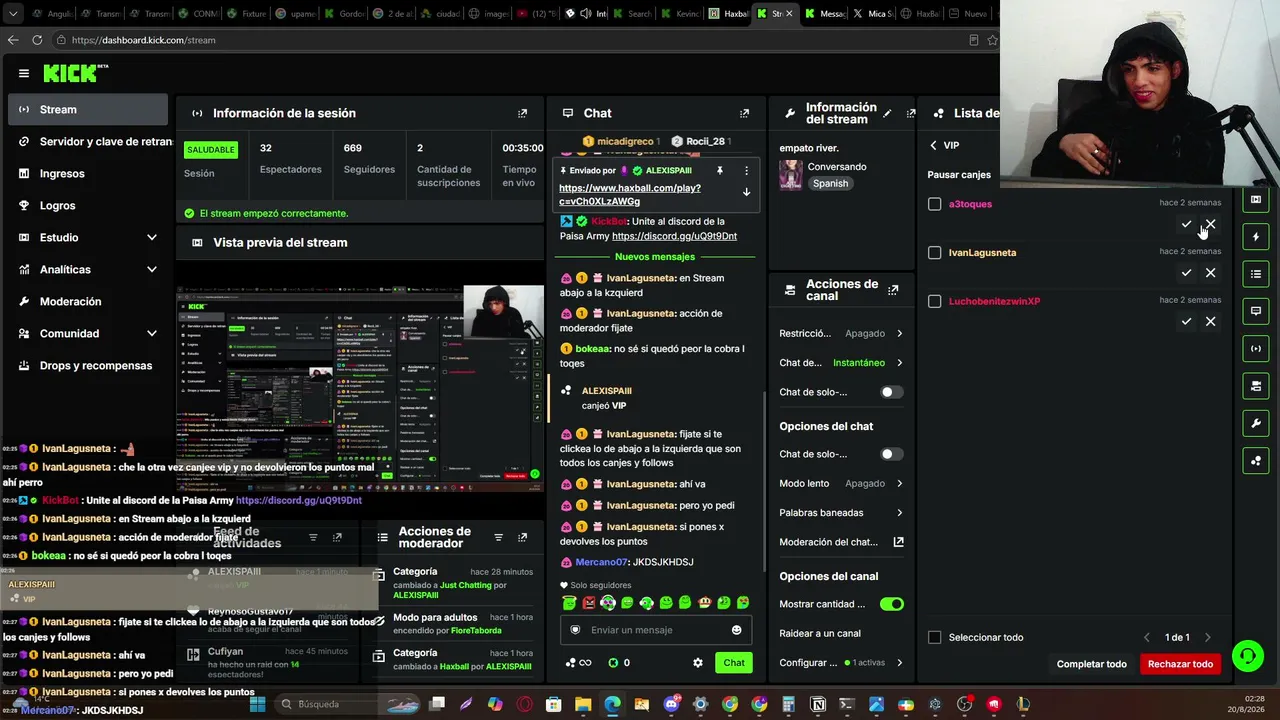Image resolution: width=1280 pixels, height=720 pixels.
Task: Pop out the Chat panel
Action: coord(744,114)
